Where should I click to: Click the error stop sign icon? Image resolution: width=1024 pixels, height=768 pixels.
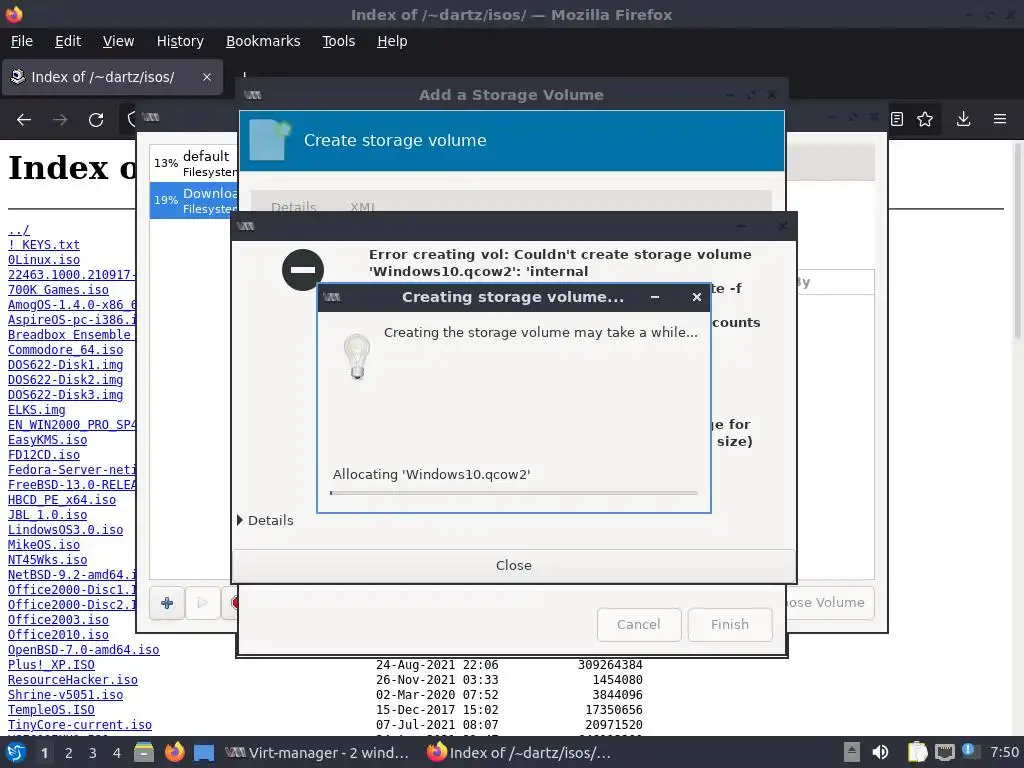pyautogui.click(x=303, y=270)
